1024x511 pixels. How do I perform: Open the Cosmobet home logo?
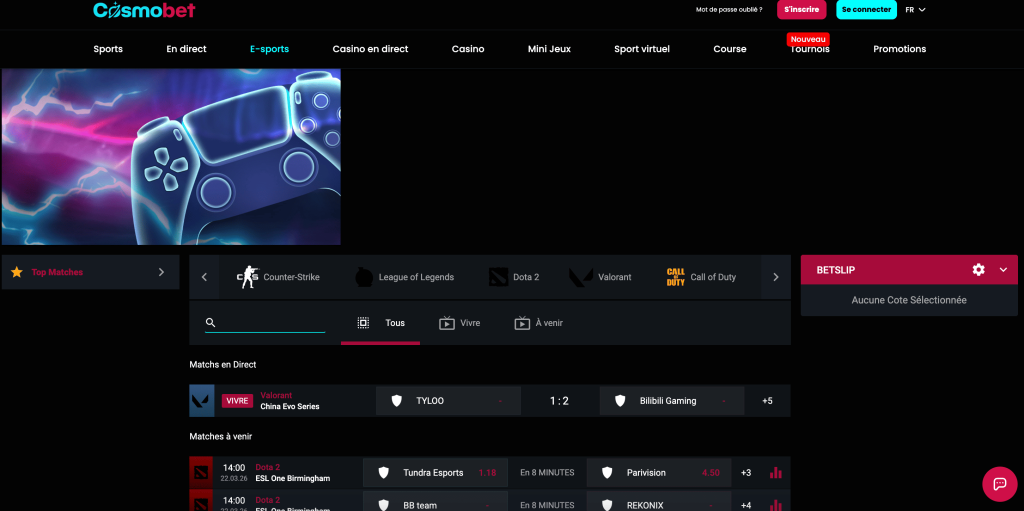(144, 10)
